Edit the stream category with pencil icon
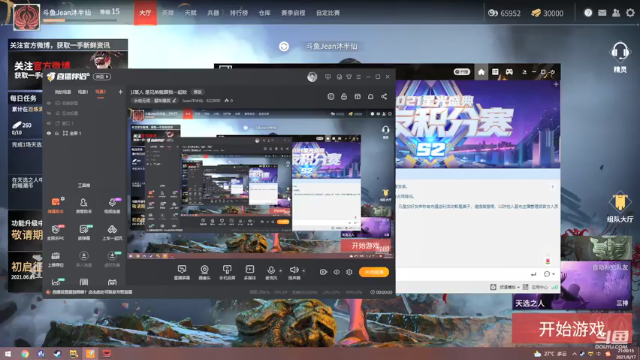This screenshot has width=640, height=360. pos(175,100)
